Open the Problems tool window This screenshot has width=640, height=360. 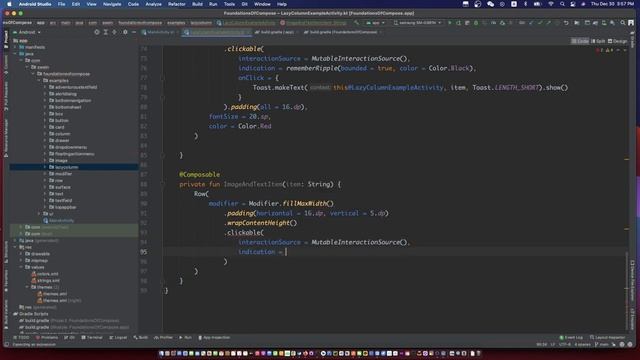47,338
